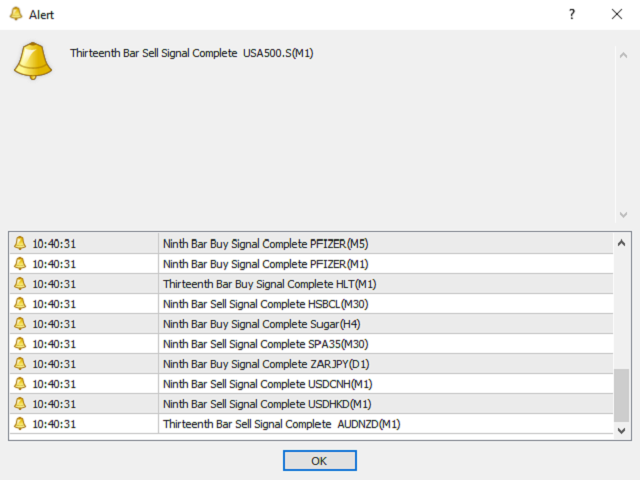This screenshot has height=480, width=640.
Task: Click bell icon beside ZARJPY(D1) alert
Action: click(x=20, y=363)
